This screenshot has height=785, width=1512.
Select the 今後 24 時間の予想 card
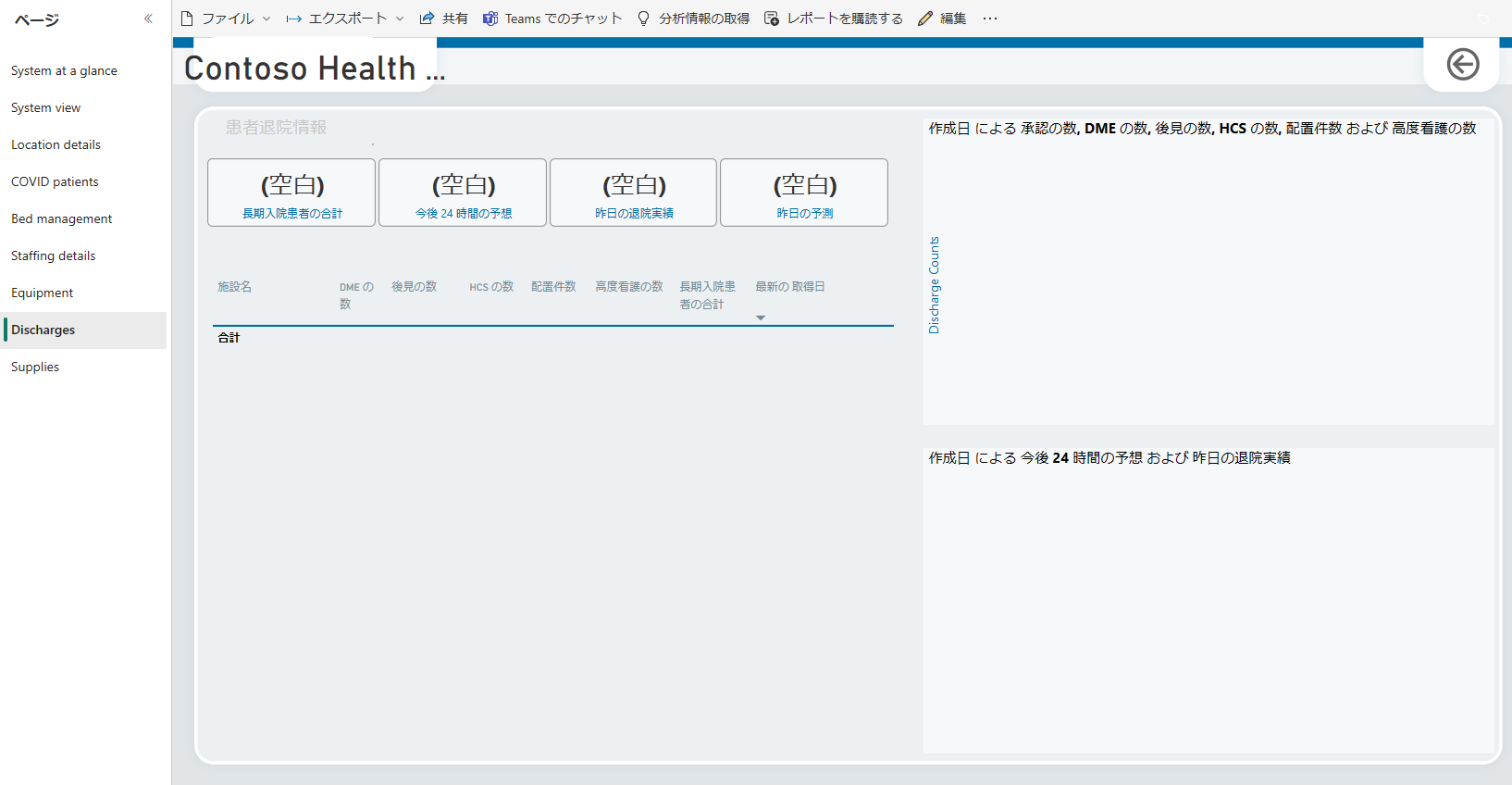click(x=463, y=193)
